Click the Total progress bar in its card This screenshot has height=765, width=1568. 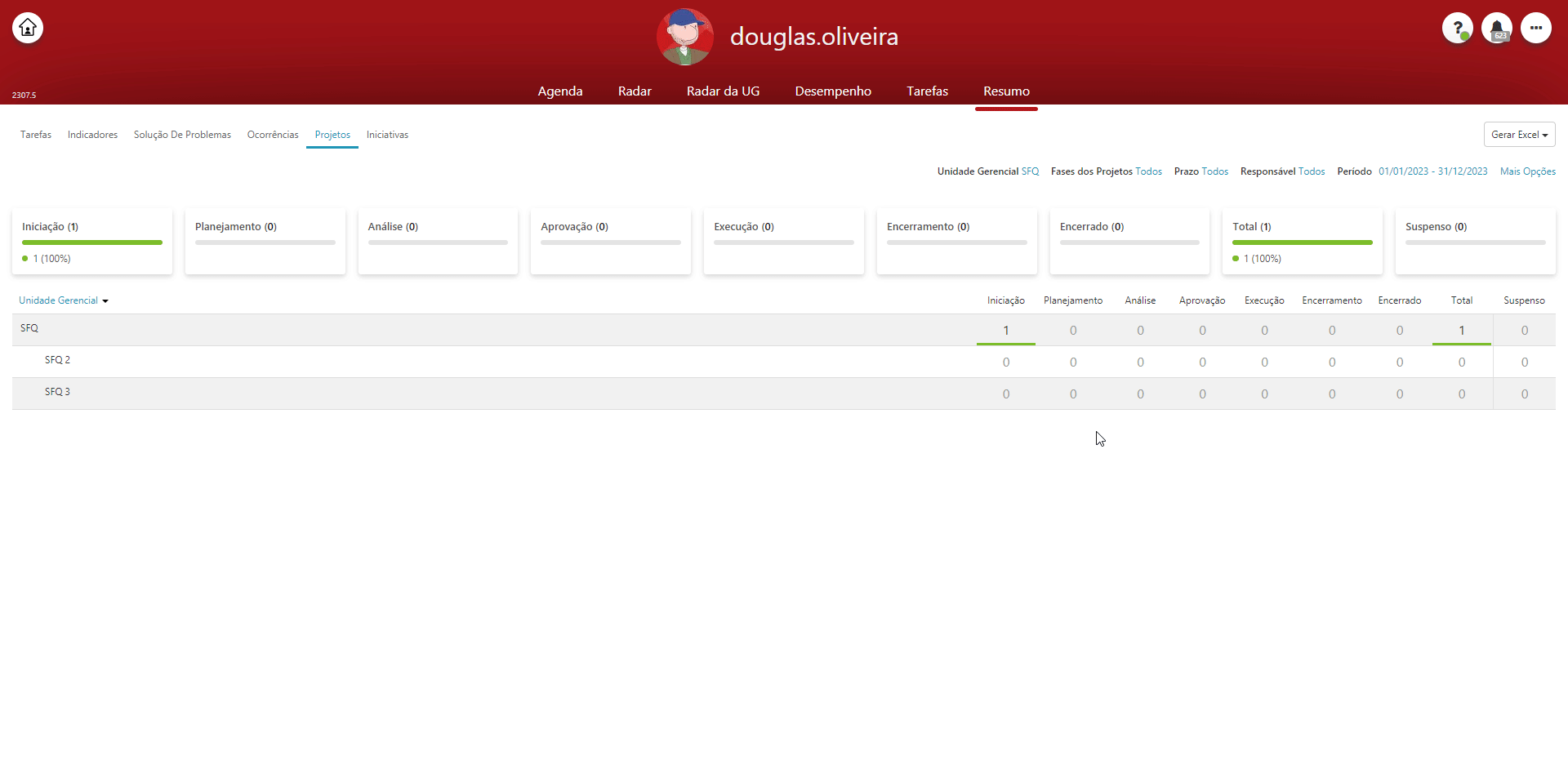[1303, 242]
